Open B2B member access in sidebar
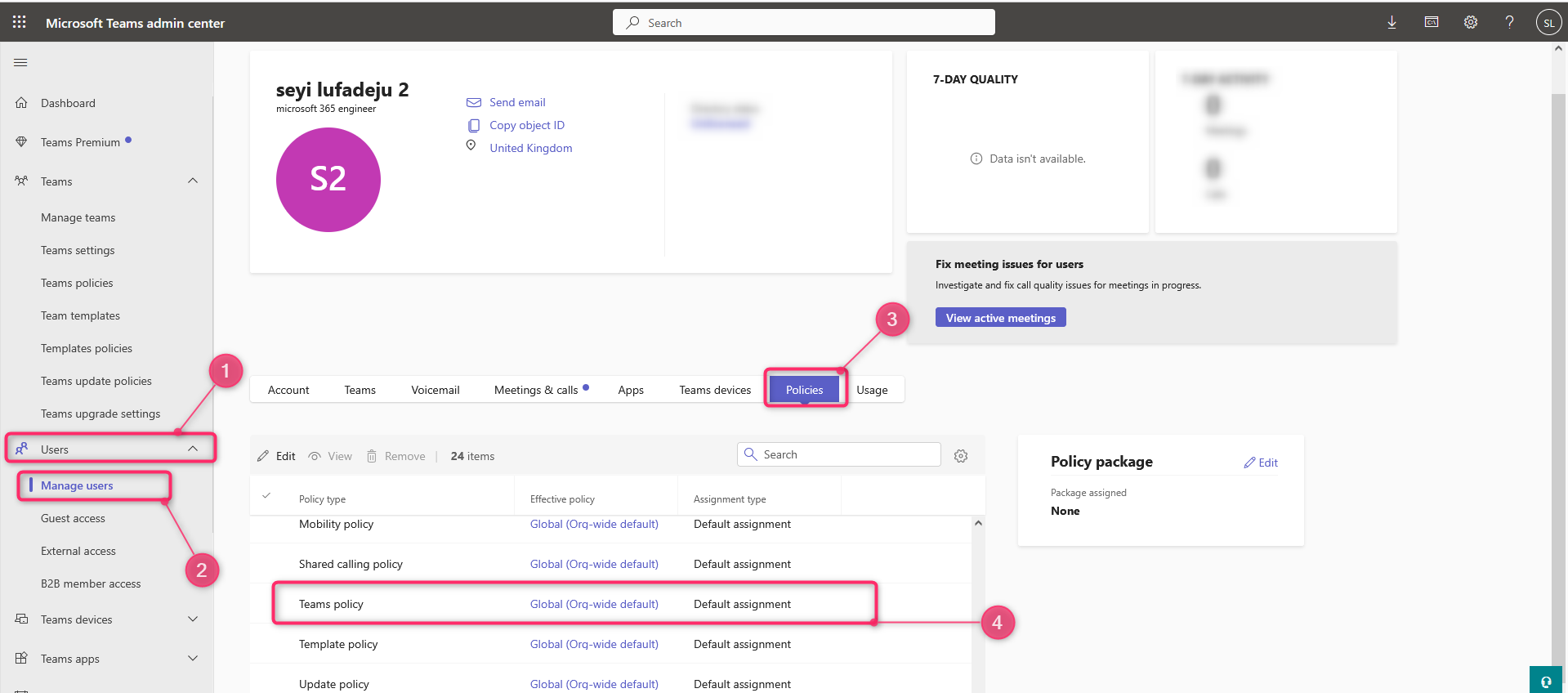The height and width of the screenshot is (693, 1568). tap(91, 583)
